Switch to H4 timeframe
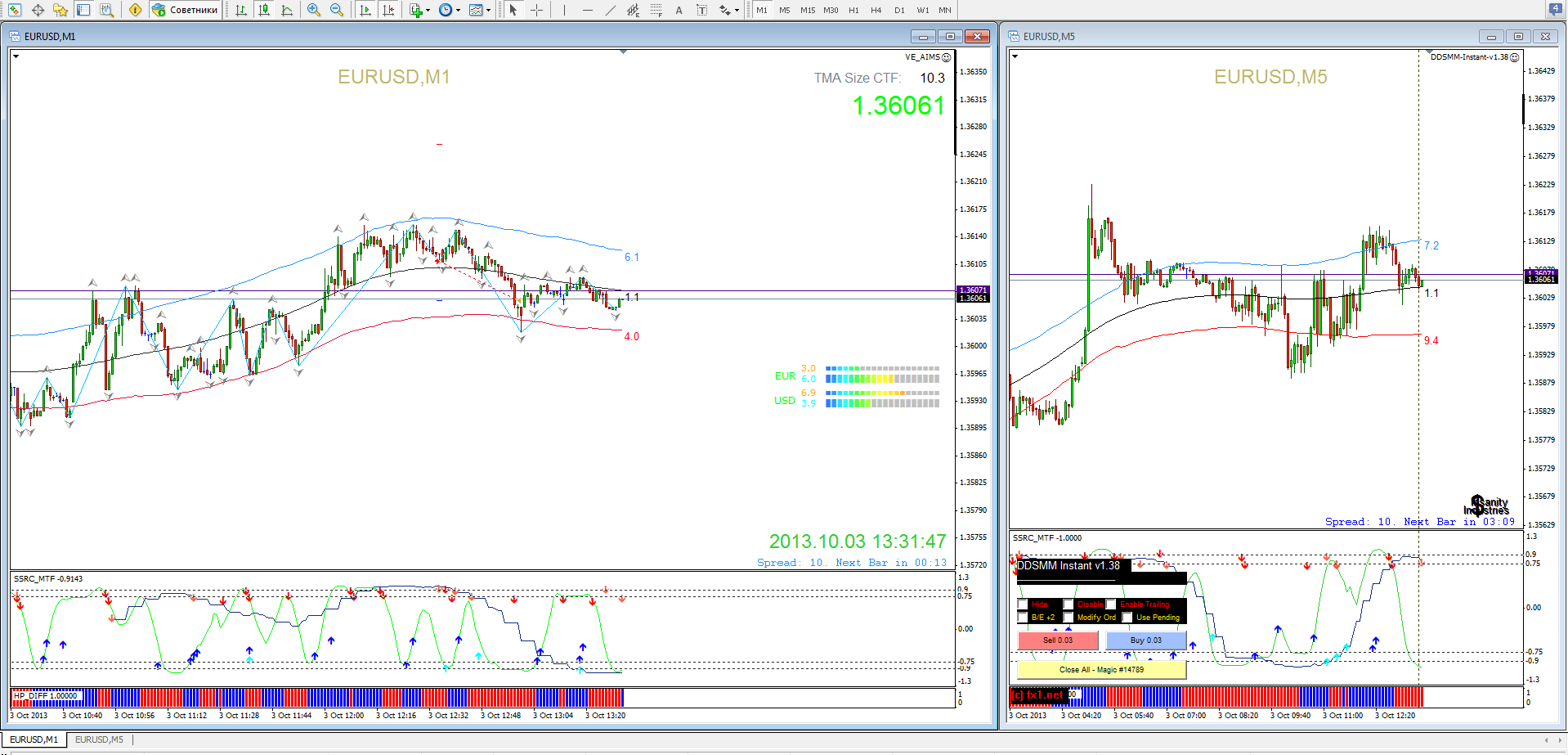Viewport: 1568px width, 755px height. pyautogui.click(x=876, y=10)
